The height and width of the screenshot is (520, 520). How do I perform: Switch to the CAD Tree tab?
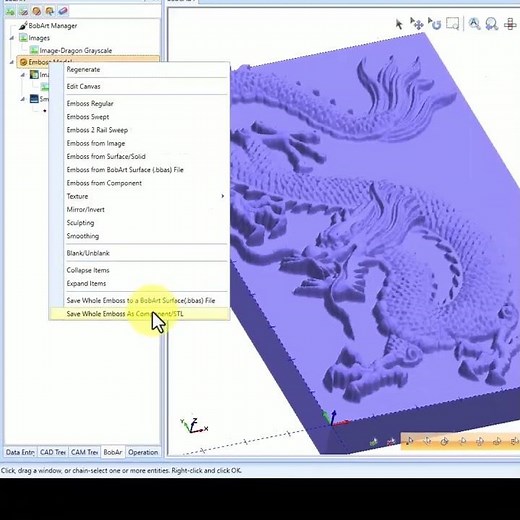coord(52,452)
